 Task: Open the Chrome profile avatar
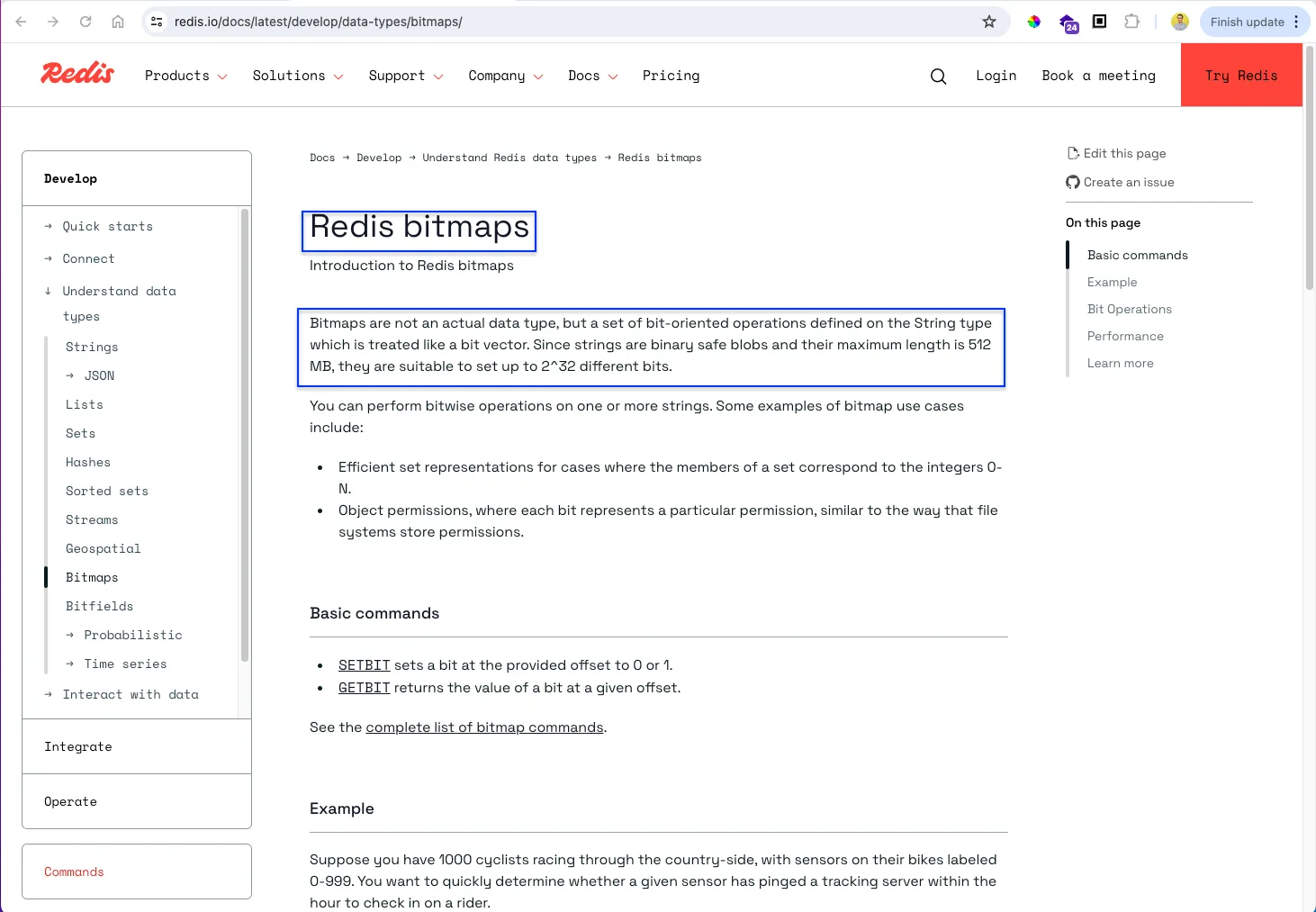pyautogui.click(x=1180, y=22)
